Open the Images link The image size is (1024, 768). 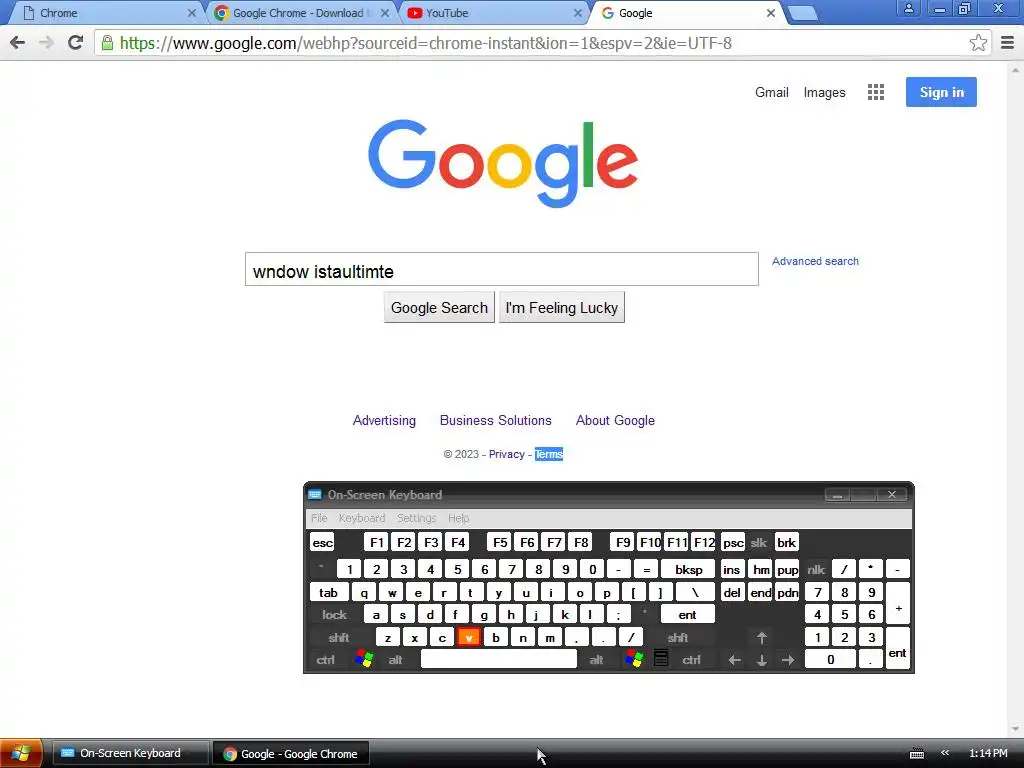(x=824, y=93)
